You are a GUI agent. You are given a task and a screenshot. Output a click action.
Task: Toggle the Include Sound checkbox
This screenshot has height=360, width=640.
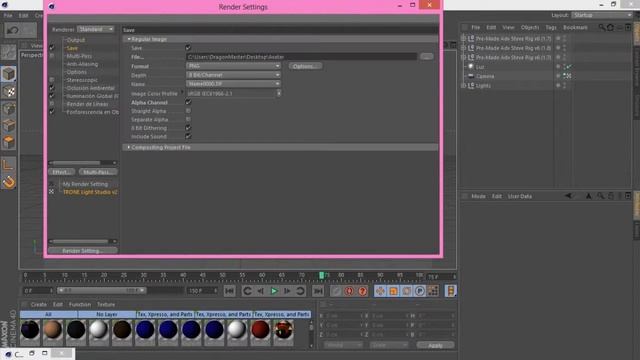pyautogui.click(x=188, y=136)
